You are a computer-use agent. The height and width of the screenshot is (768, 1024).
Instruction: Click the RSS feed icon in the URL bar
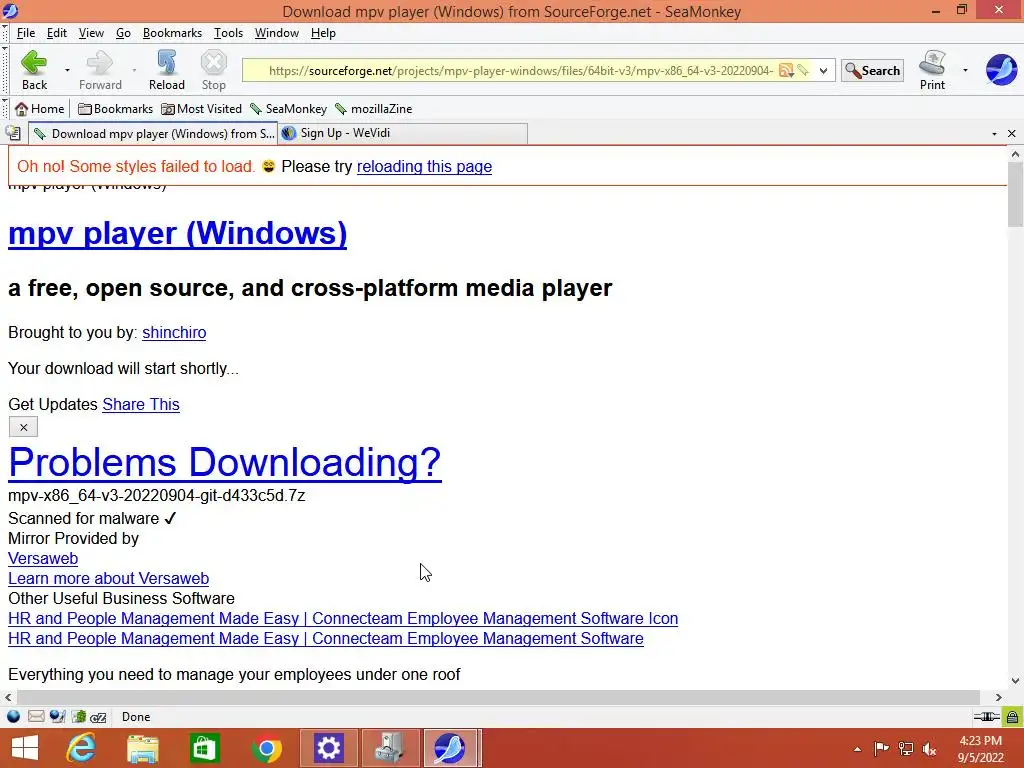click(x=786, y=71)
